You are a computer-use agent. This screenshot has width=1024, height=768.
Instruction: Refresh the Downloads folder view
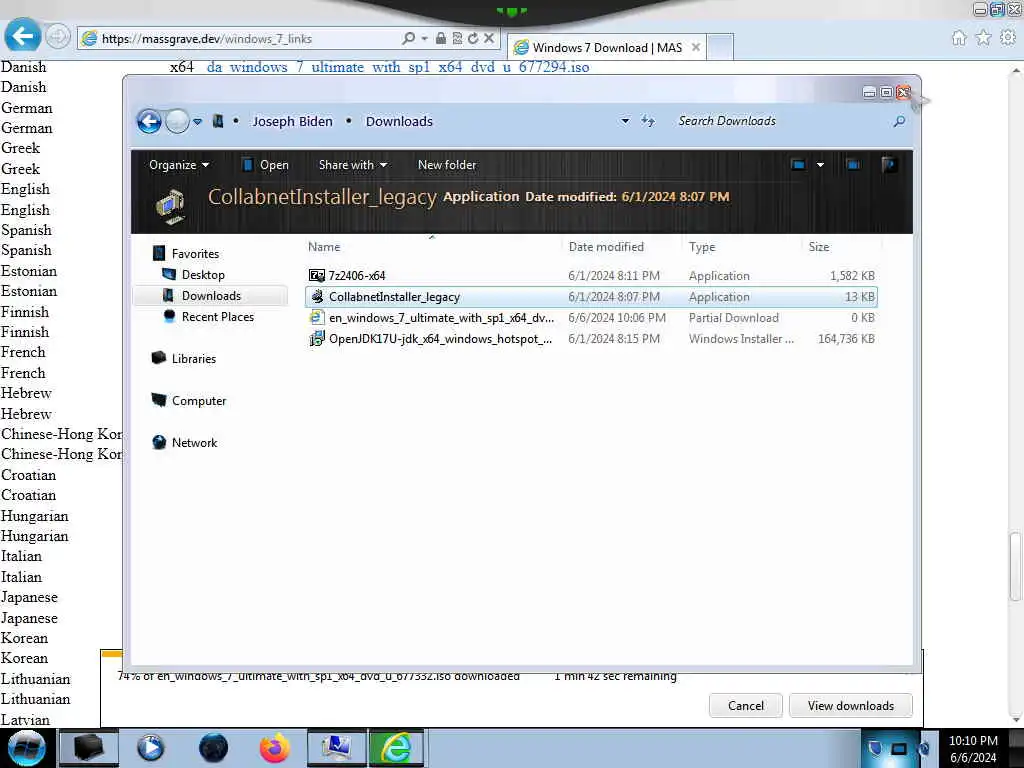point(648,121)
